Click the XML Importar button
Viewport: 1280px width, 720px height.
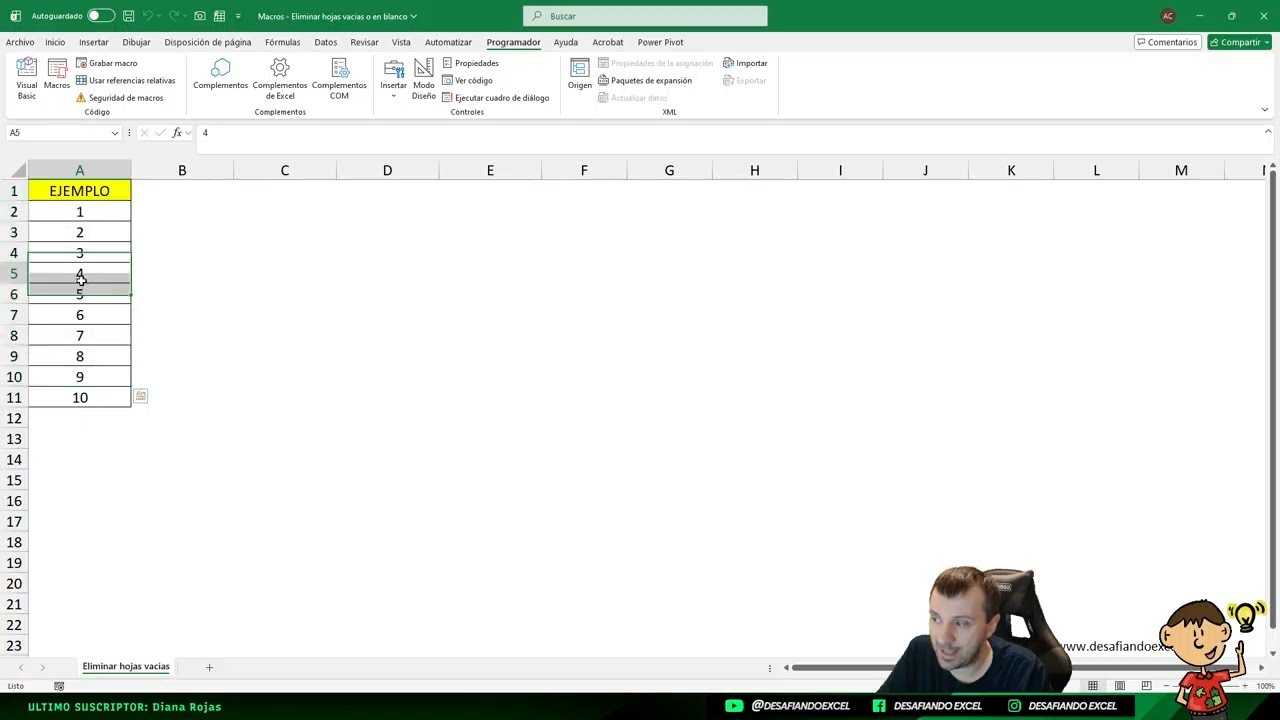[745, 63]
